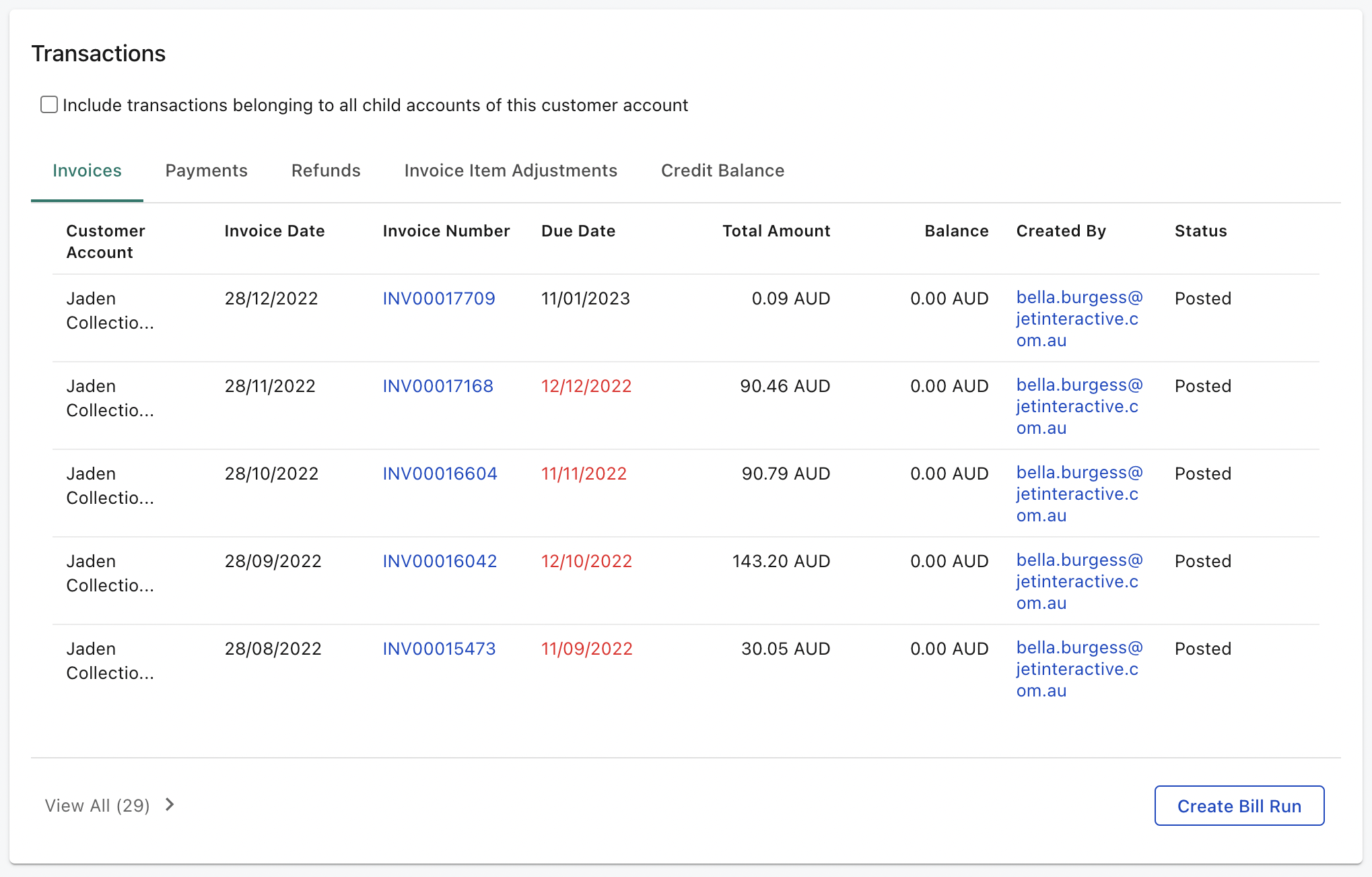This screenshot has width=1372, height=877.
Task: Click creator email on INV00016604 row
Action: click(x=1080, y=494)
